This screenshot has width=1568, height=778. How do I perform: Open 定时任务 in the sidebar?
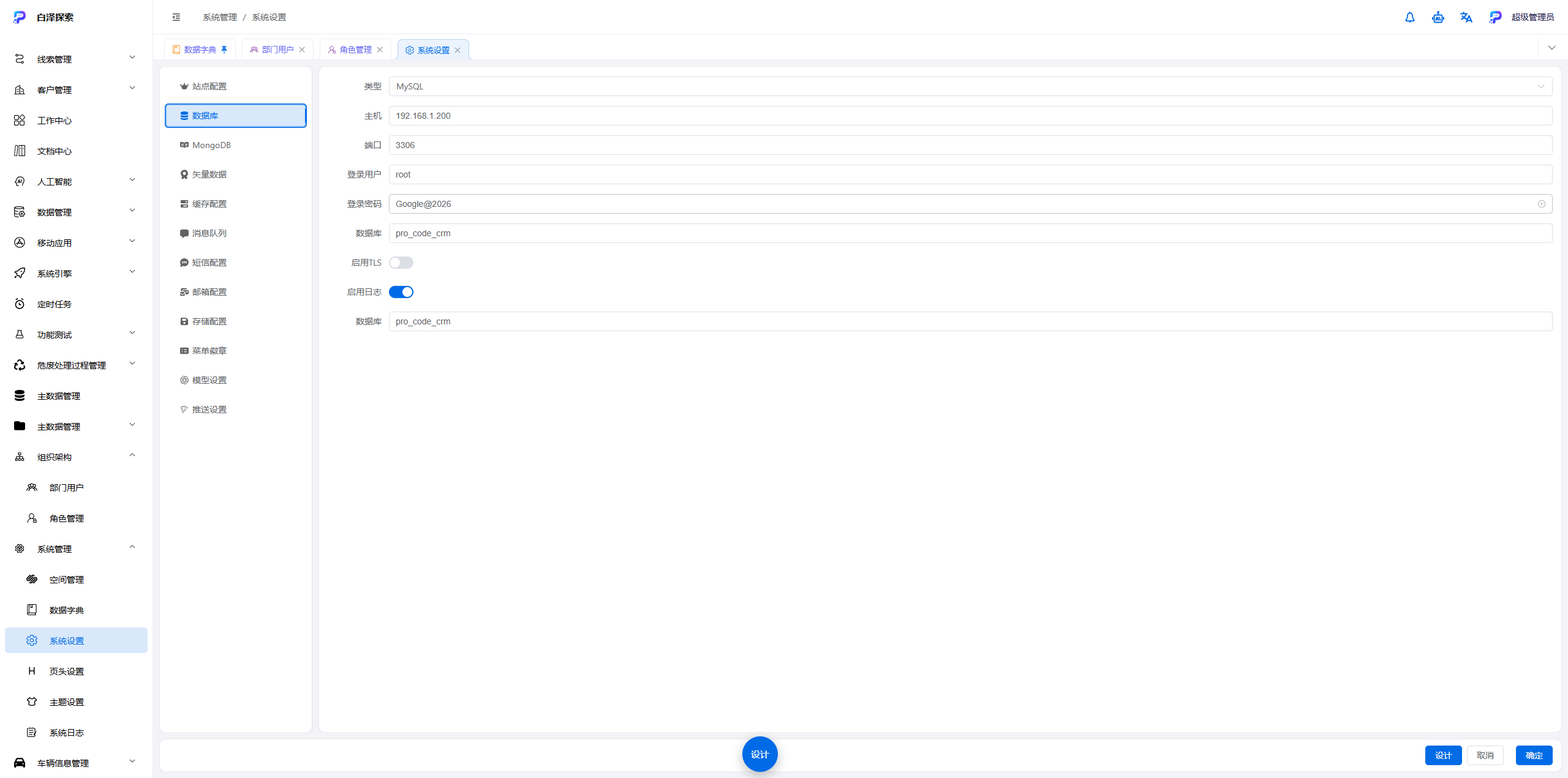(76, 304)
